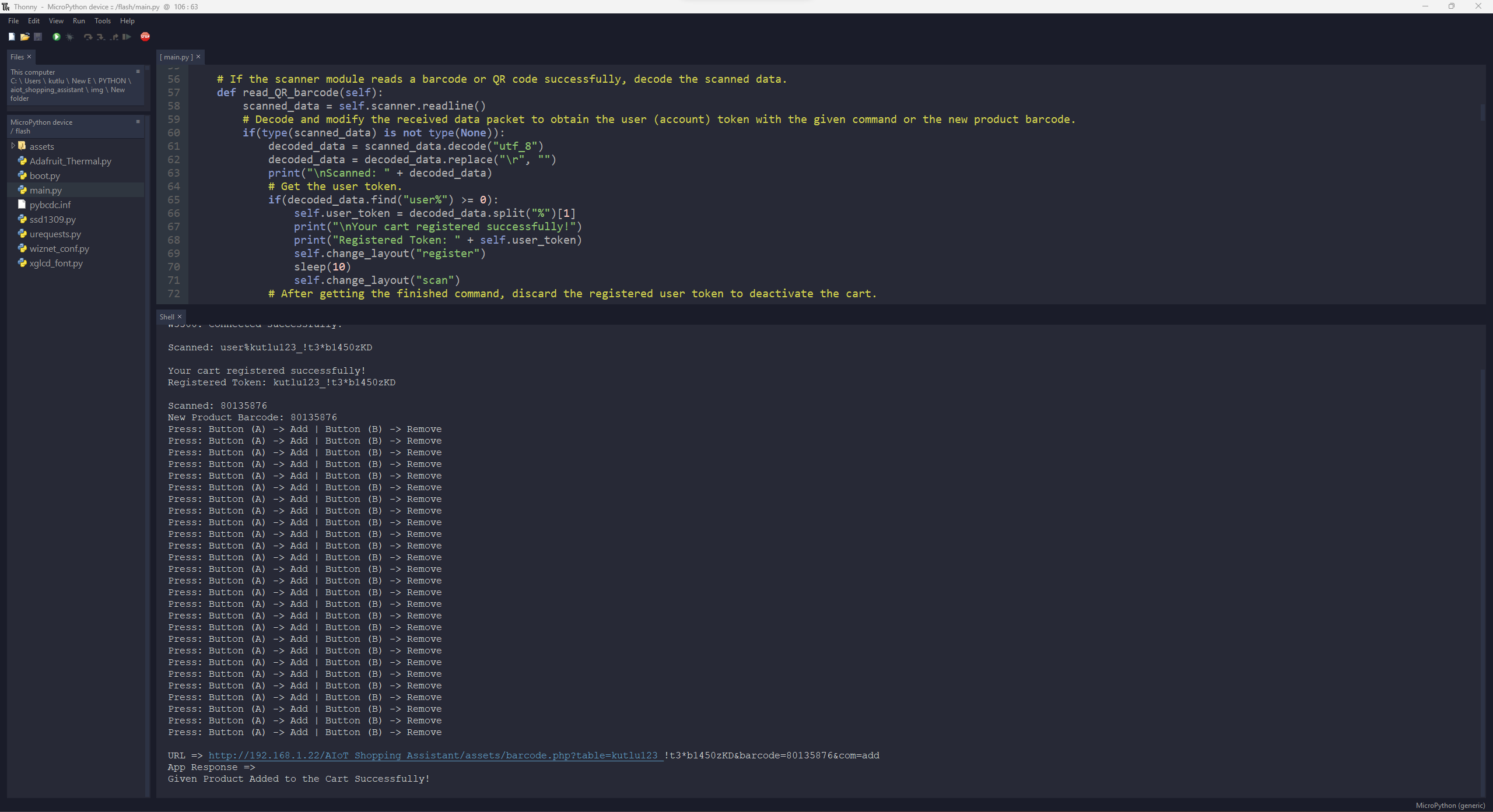Switch to the main.py editor tab
The width and height of the screenshot is (1493, 812).
click(x=177, y=57)
